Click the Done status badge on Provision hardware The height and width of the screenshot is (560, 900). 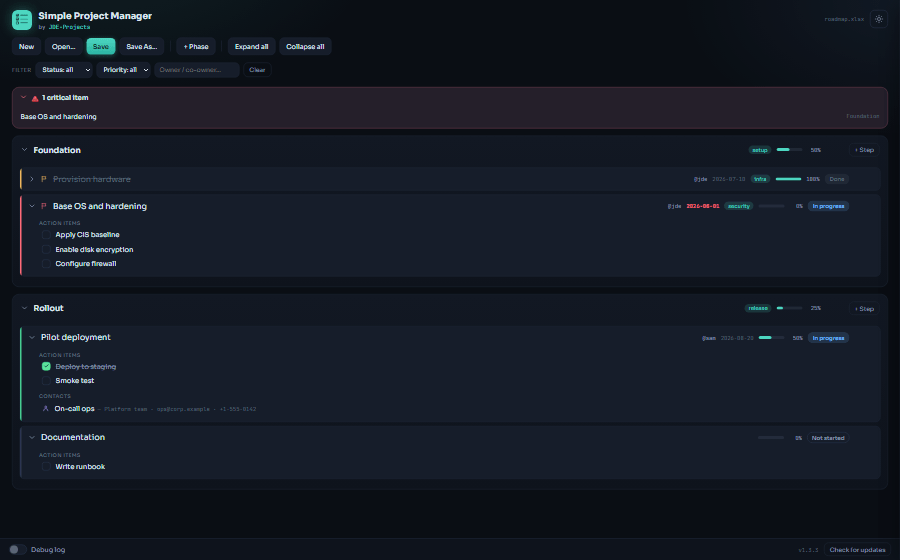[x=837, y=179]
